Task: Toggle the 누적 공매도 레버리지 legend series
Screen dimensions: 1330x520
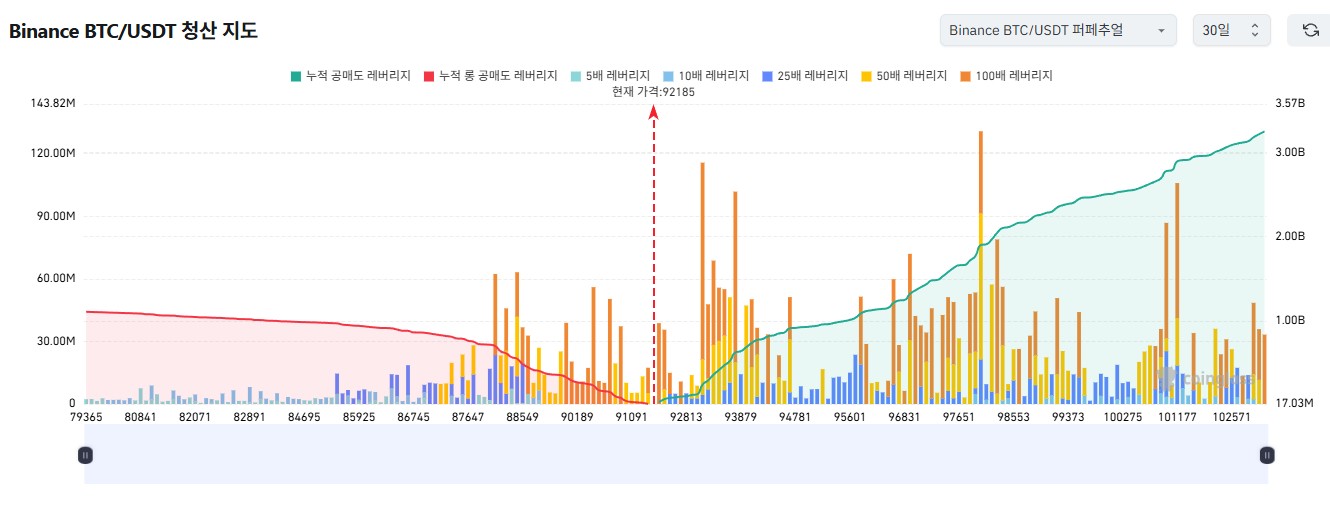Action: click(x=349, y=75)
